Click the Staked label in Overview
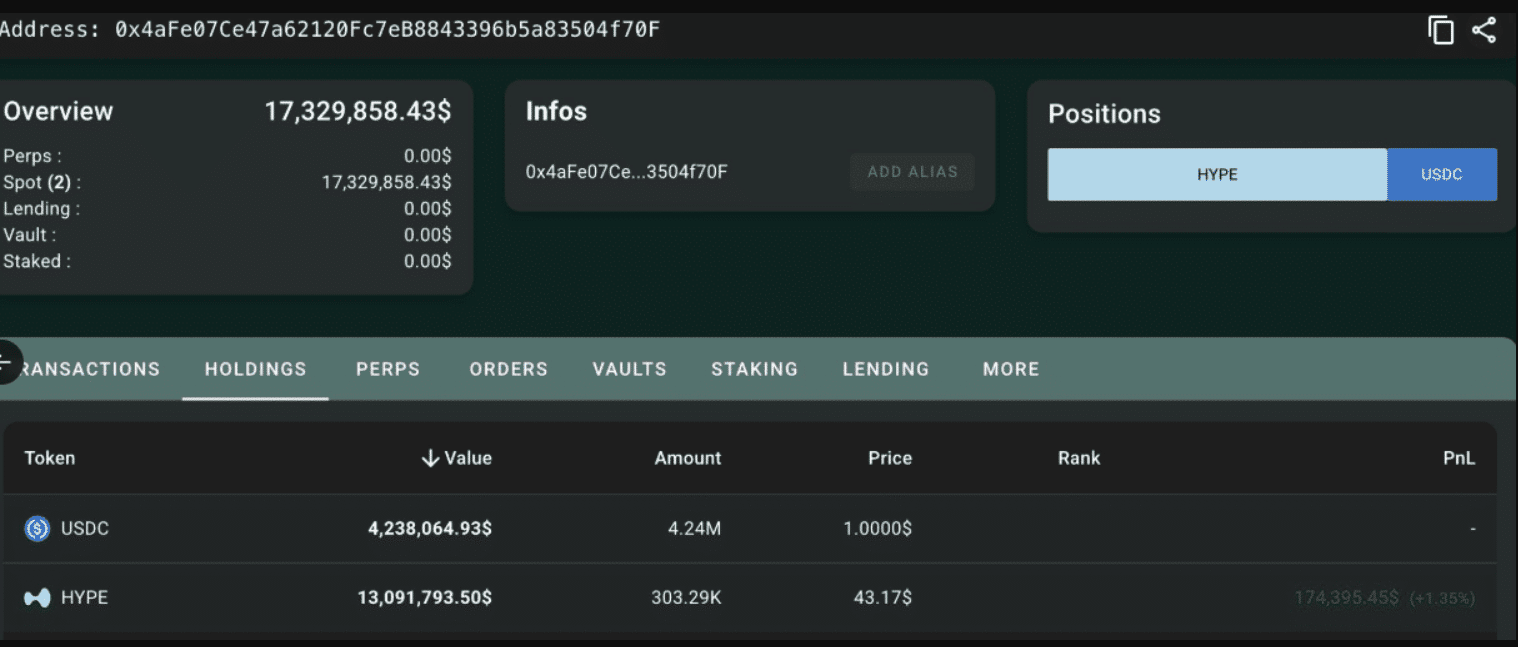1518x647 pixels. click(37, 261)
